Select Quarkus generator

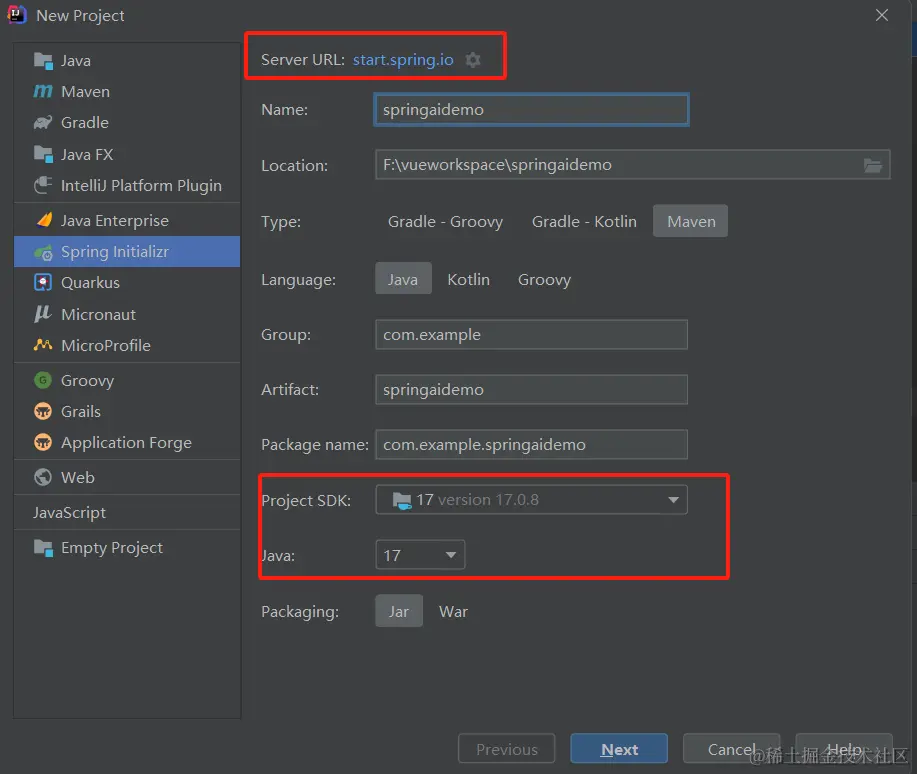pos(127,283)
